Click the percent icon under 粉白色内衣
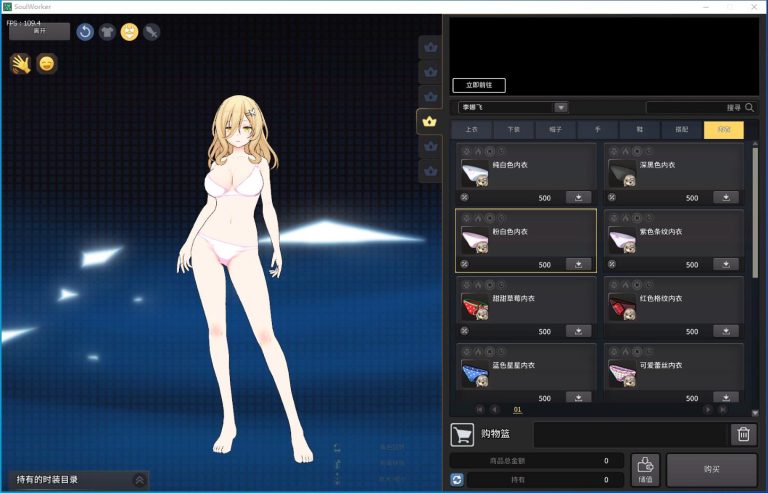The height and width of the screenshot is (493, 768). coord(464,264)
